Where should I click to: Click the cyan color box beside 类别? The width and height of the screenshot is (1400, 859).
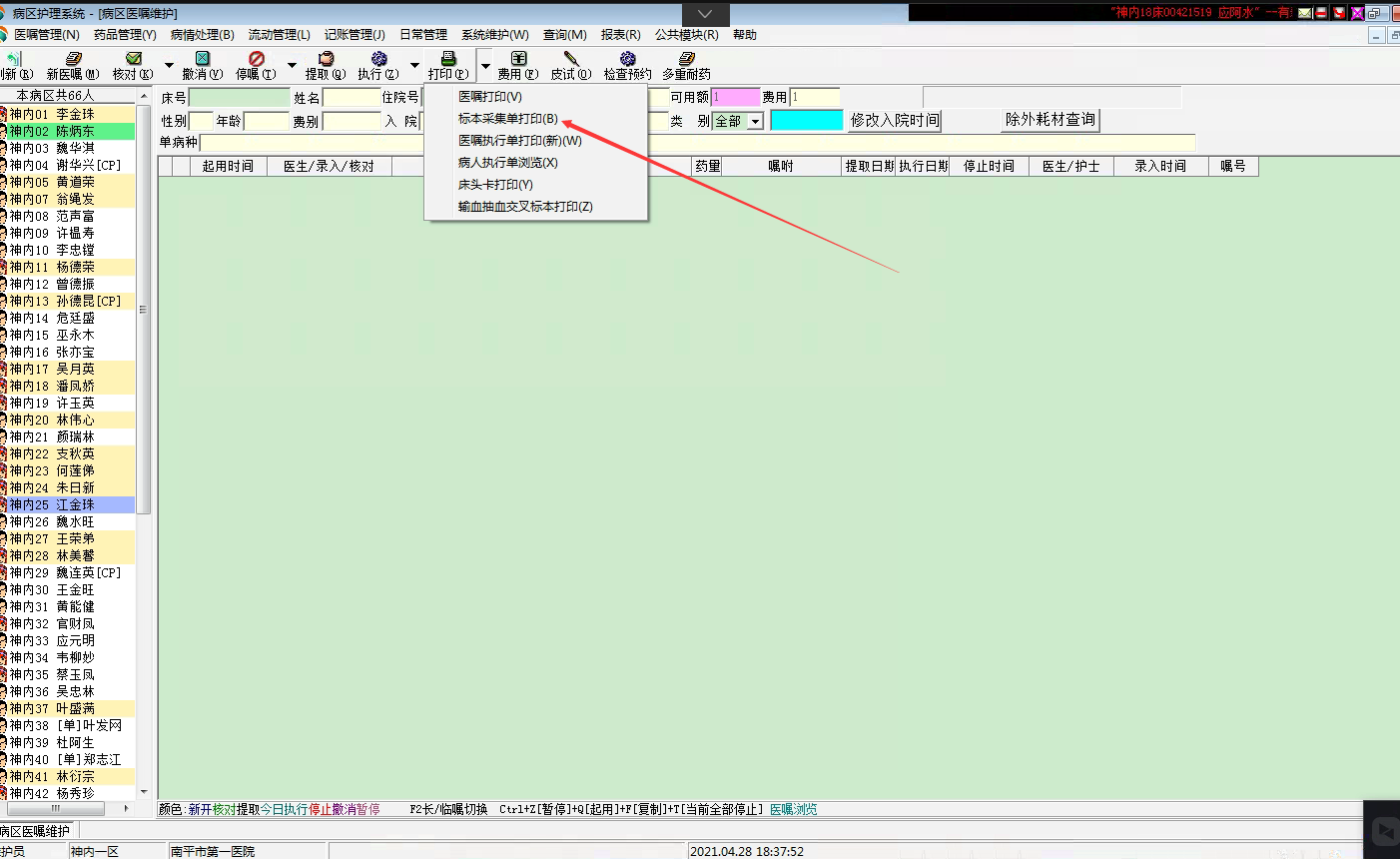click(x=807, y=121)
